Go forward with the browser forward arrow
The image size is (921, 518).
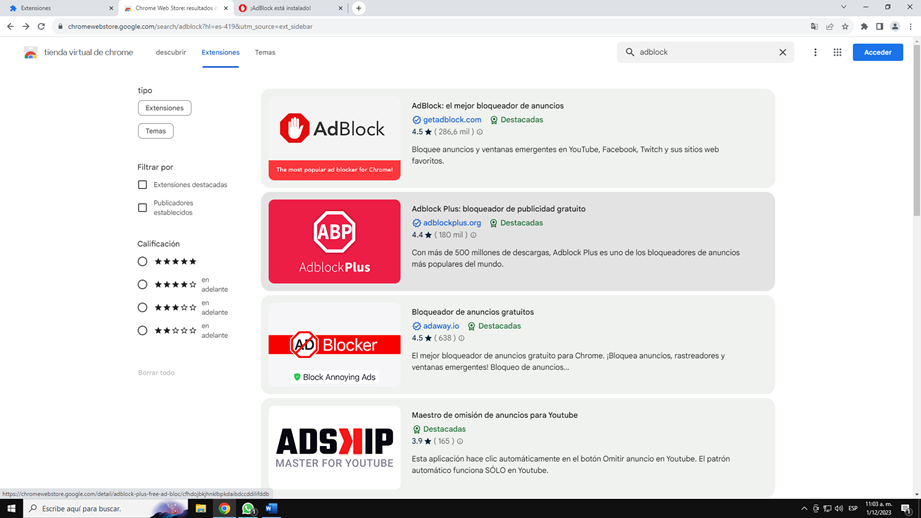click(x=26, y=26)
